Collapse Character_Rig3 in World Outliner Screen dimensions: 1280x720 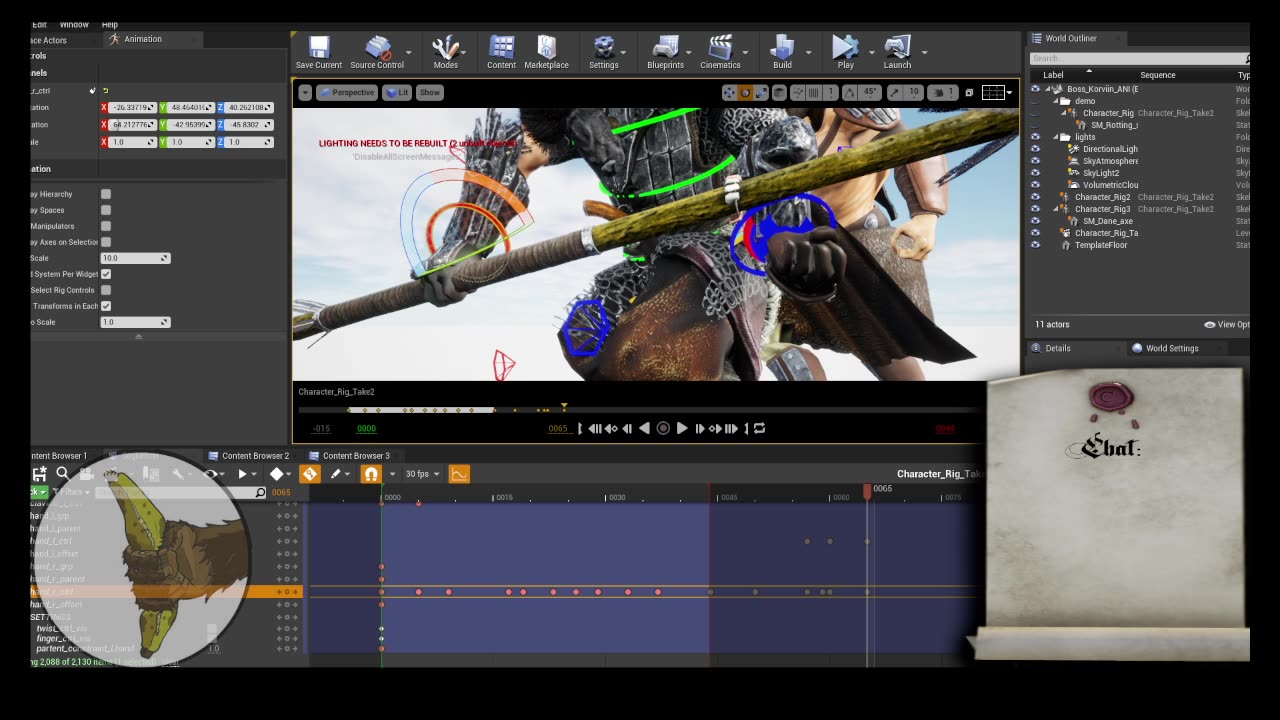(1058, 209)
